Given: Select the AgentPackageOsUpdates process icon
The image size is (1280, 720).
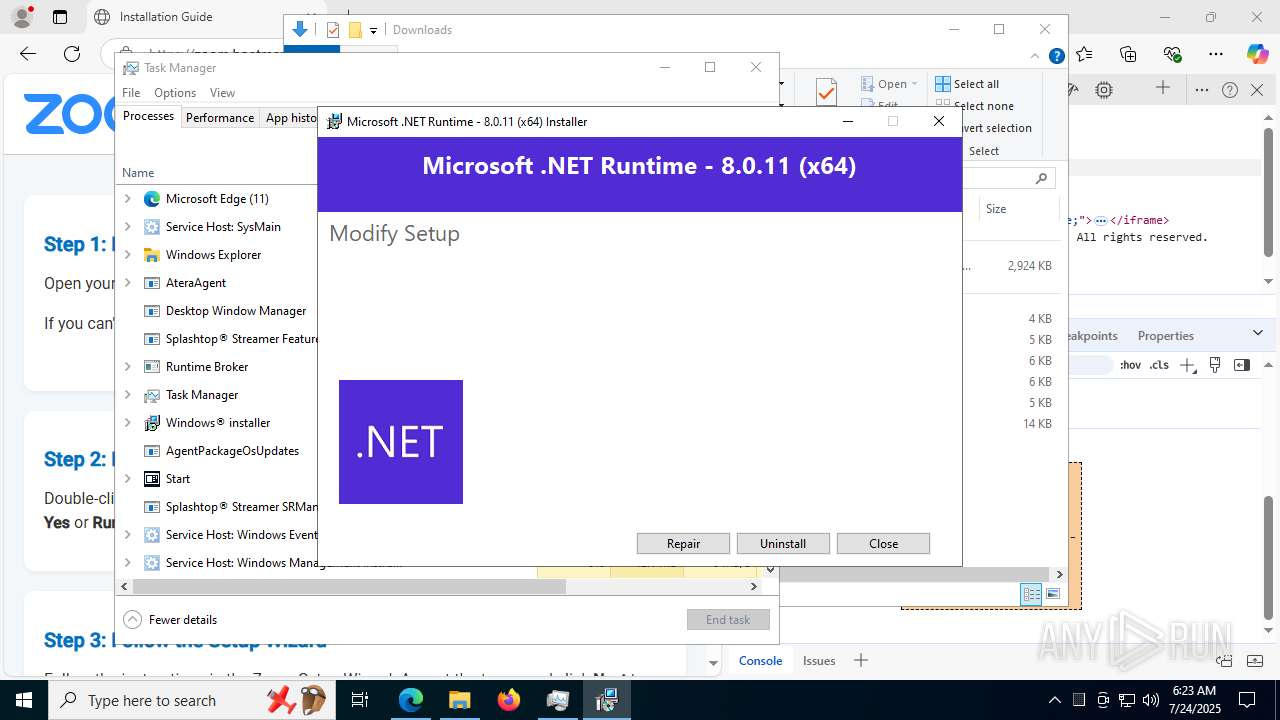Looking at the screenshot, I should tap(152, 451).
